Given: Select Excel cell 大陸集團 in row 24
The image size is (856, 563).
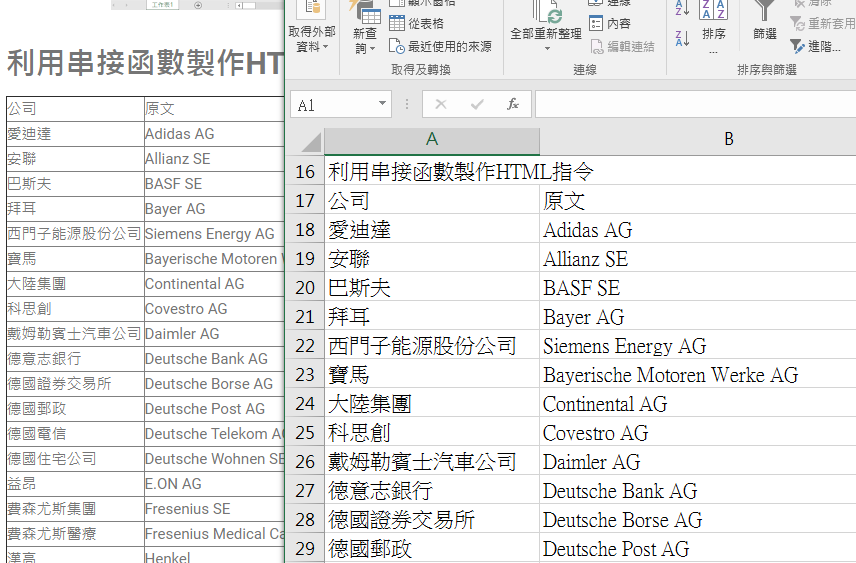Looking at the screenshot, I should (432, 404).
